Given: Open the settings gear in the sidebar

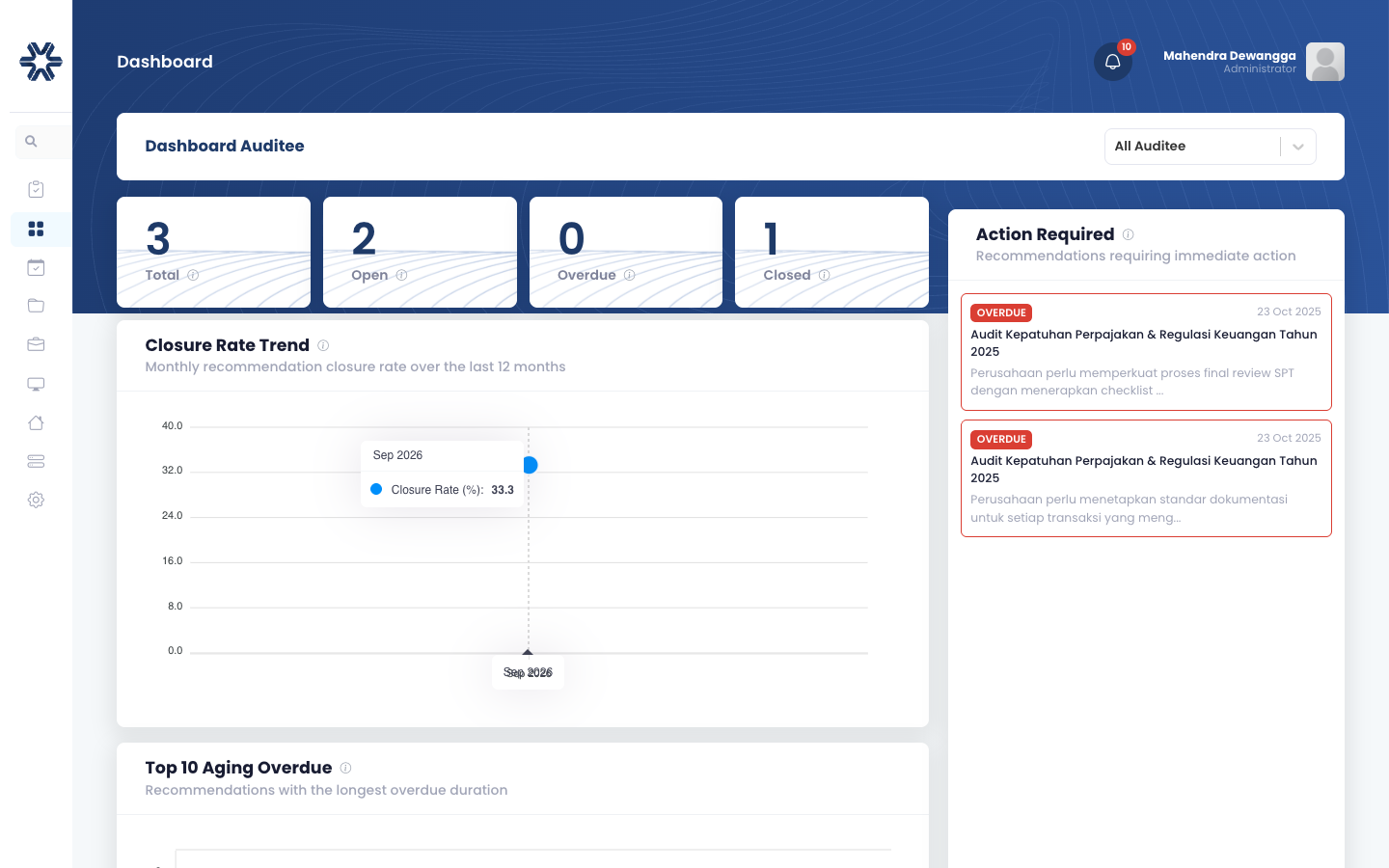Looking at the screenshot, I should 36,500.
